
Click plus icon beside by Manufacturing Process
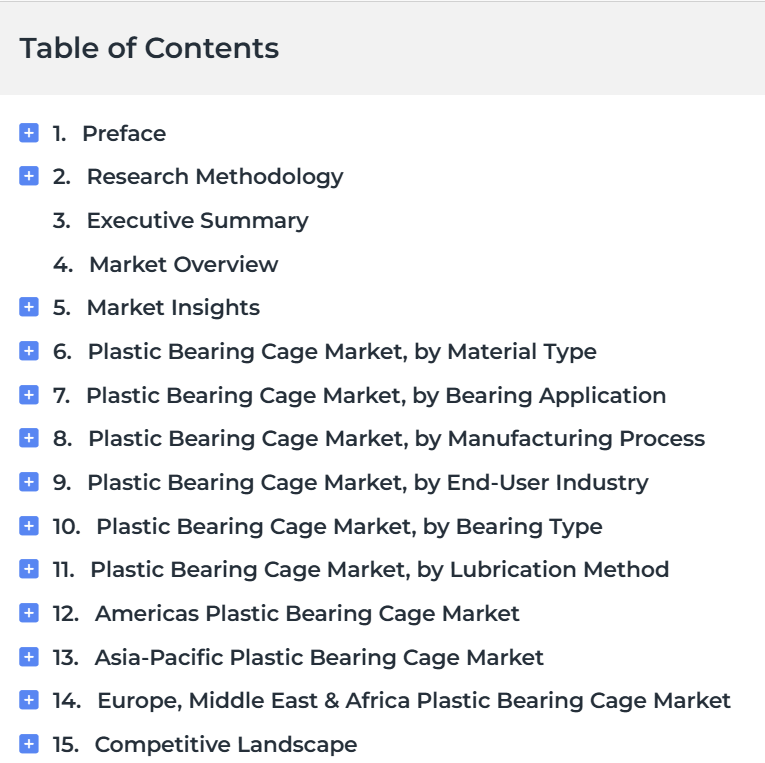(29, 438)
